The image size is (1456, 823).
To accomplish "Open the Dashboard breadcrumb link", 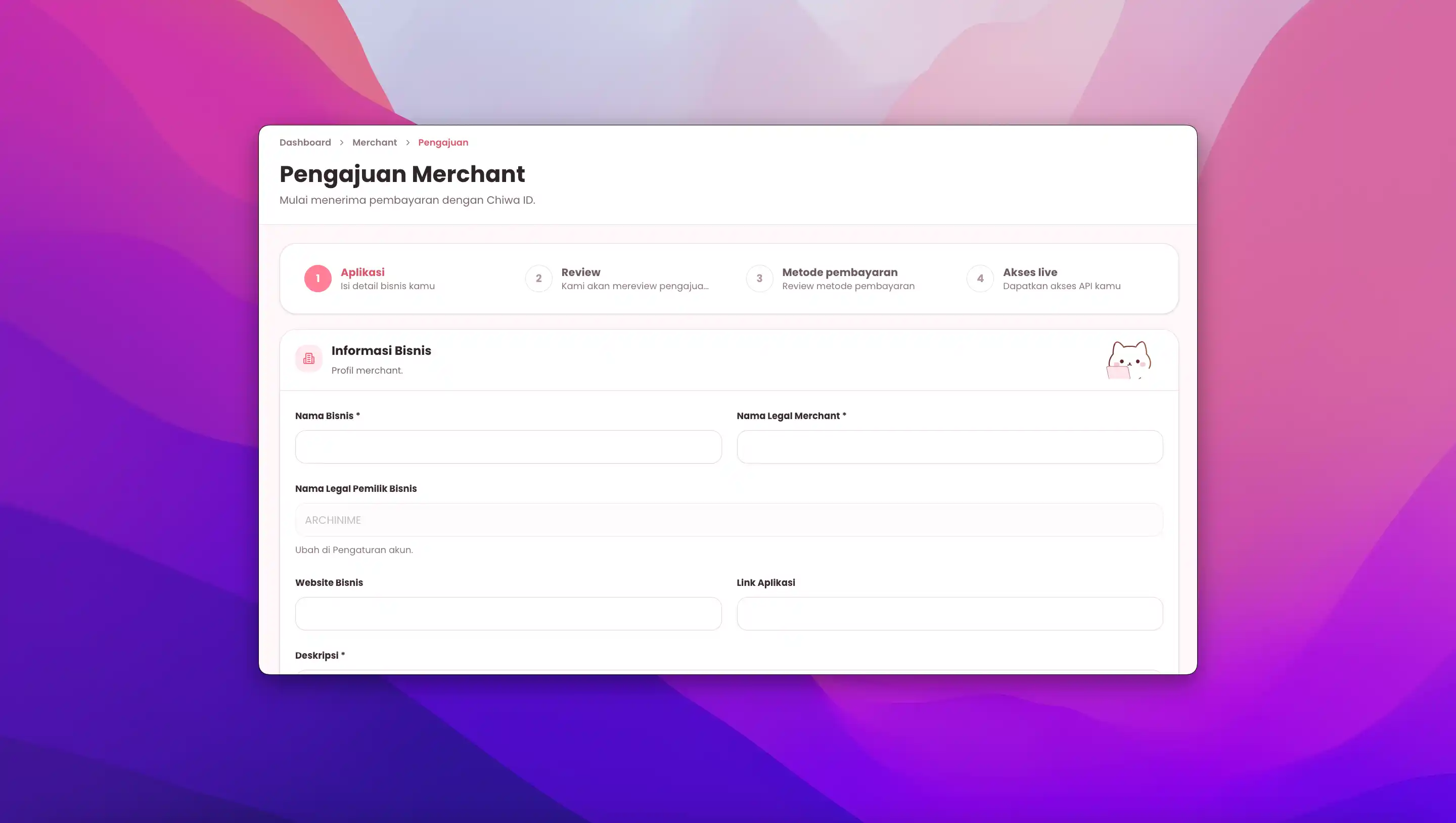I will (x=305, y=143).
